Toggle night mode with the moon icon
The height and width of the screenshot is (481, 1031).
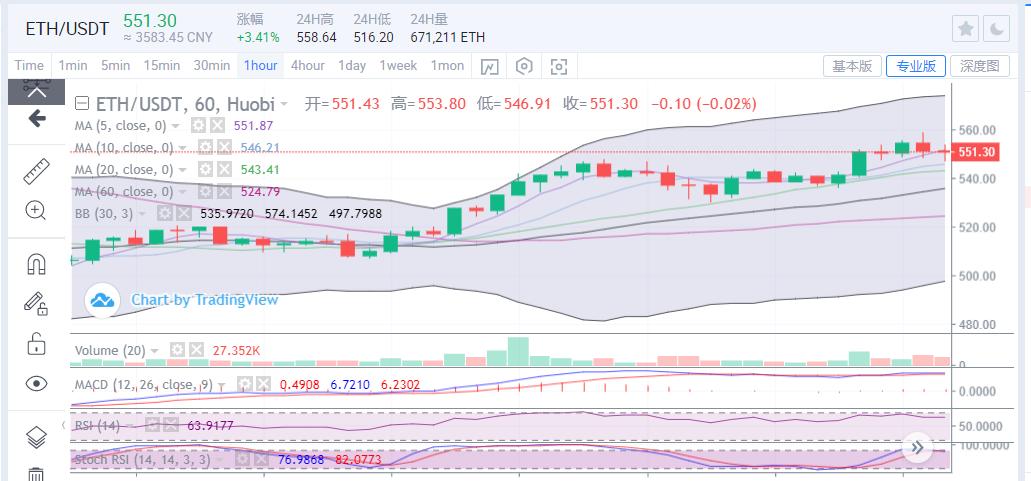click(997, 28)
